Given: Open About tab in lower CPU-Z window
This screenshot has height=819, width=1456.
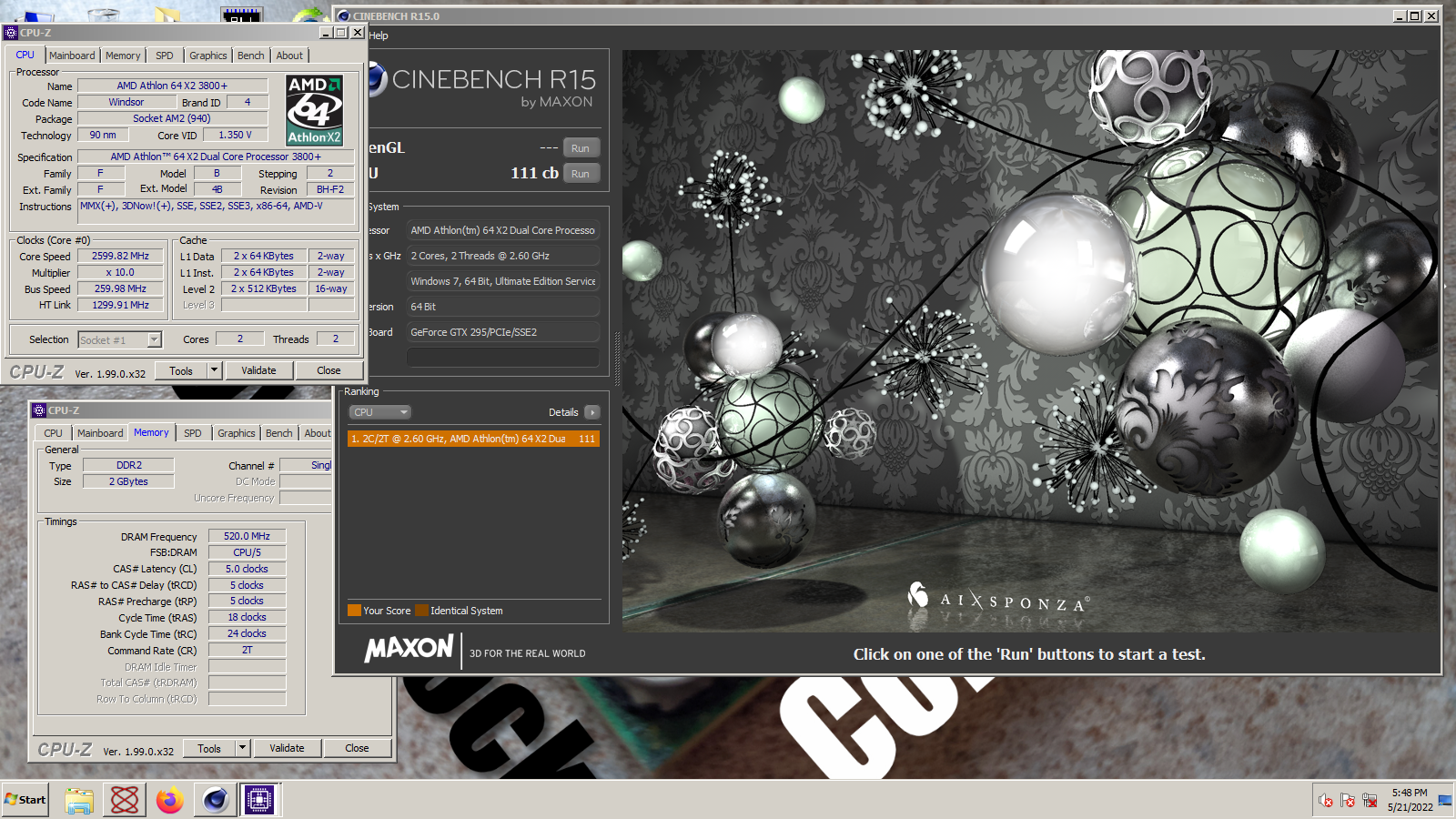Looking at the screenshot, I should [x=317, y=433].
